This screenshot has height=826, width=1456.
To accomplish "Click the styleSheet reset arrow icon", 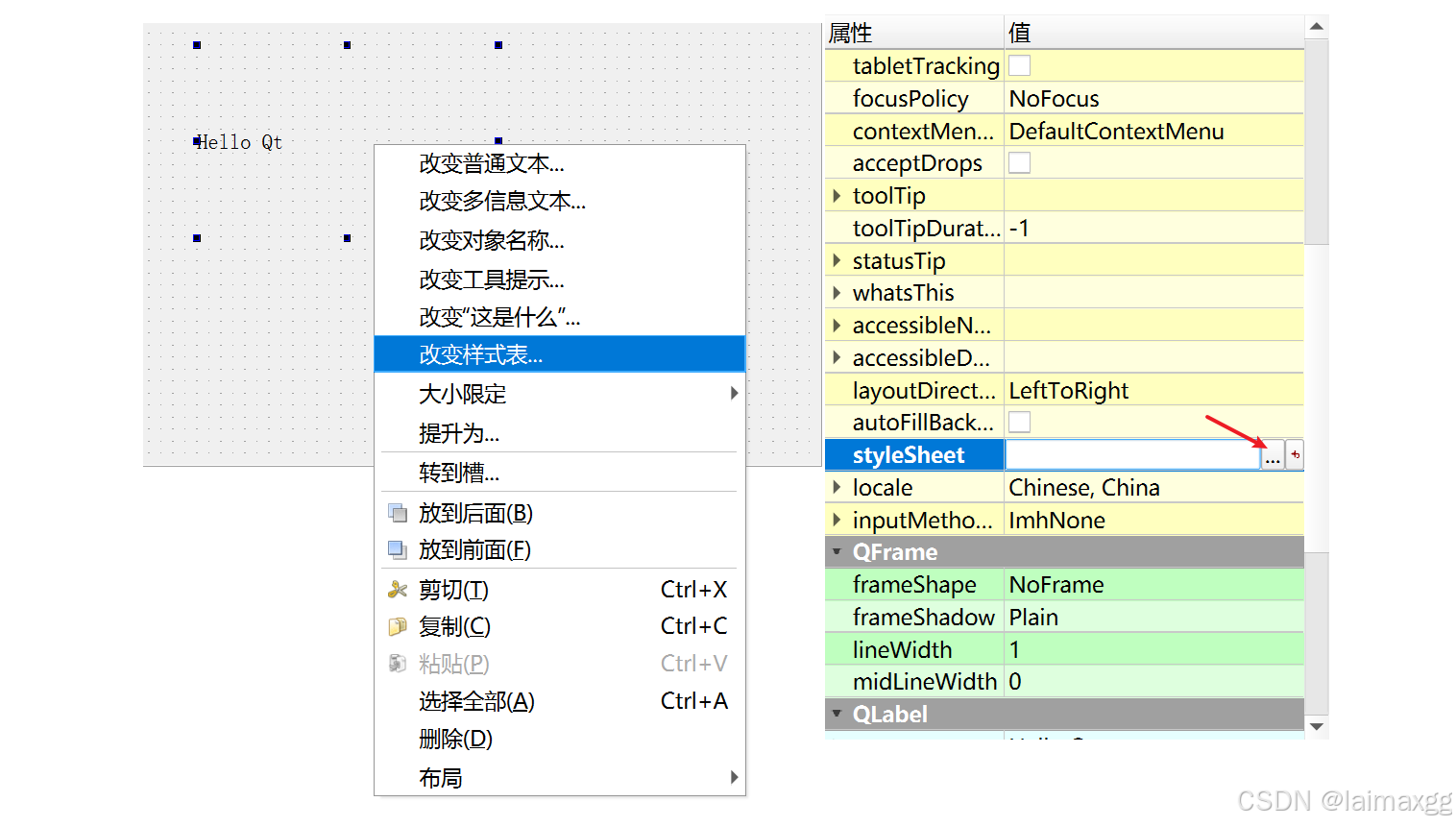I will tap(1295, 455).
